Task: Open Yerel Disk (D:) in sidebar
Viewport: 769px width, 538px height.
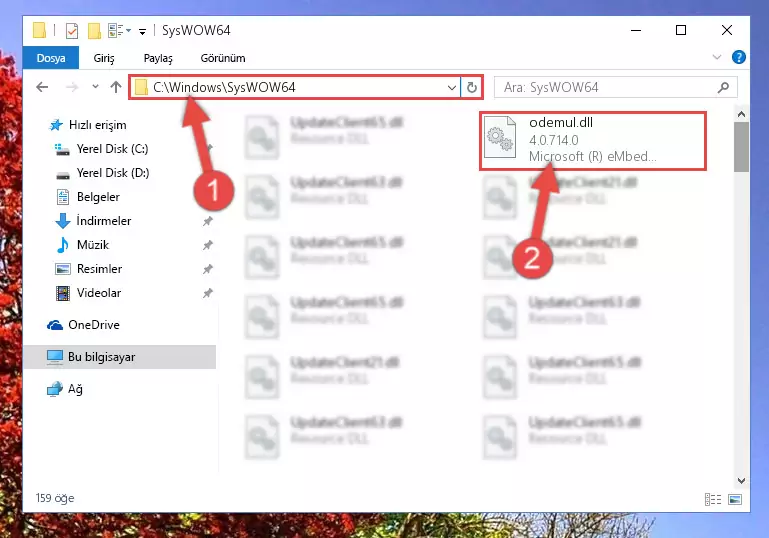Action: point(113,173)
